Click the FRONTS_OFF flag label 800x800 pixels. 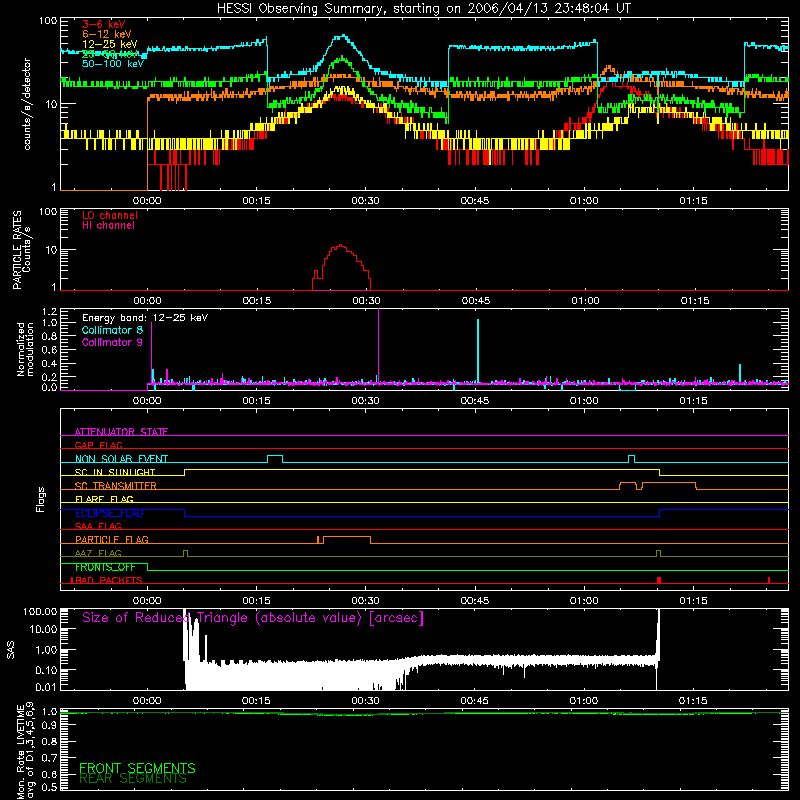tap(105, 567)
